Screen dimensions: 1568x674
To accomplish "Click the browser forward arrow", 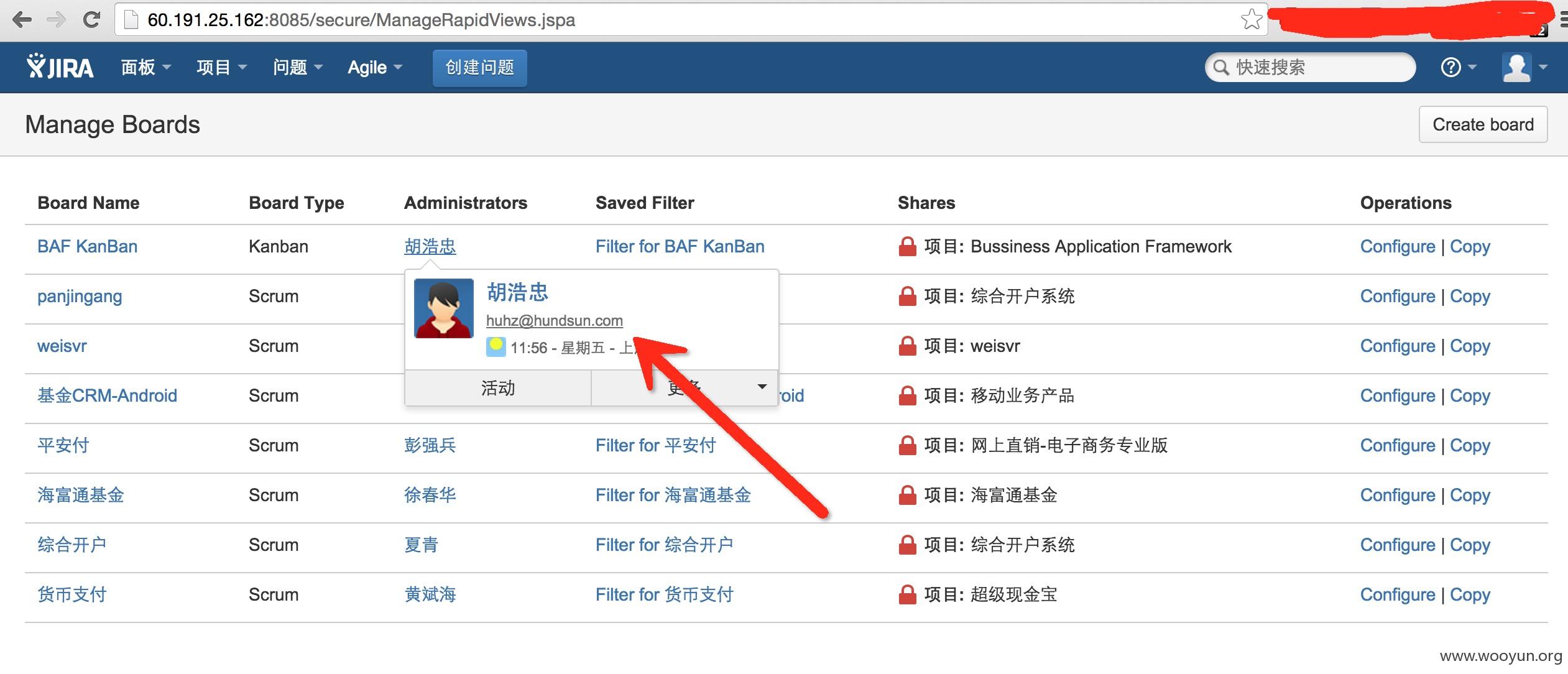I will tap(57, 20).
